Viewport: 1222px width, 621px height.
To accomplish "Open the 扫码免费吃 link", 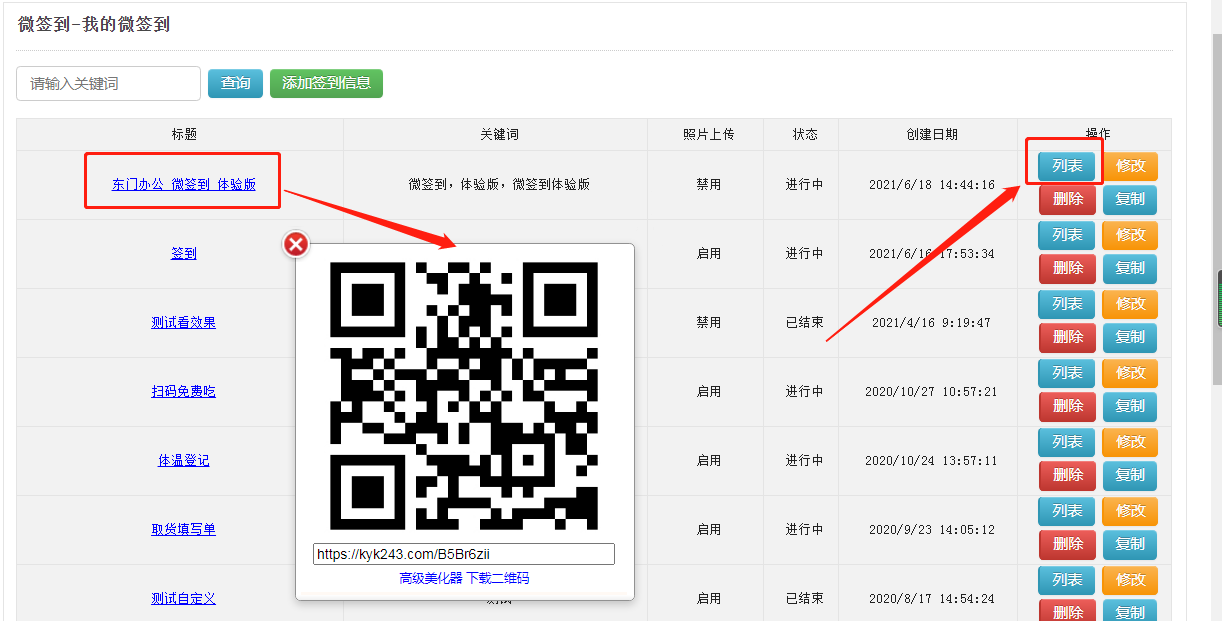I will 183,391.
